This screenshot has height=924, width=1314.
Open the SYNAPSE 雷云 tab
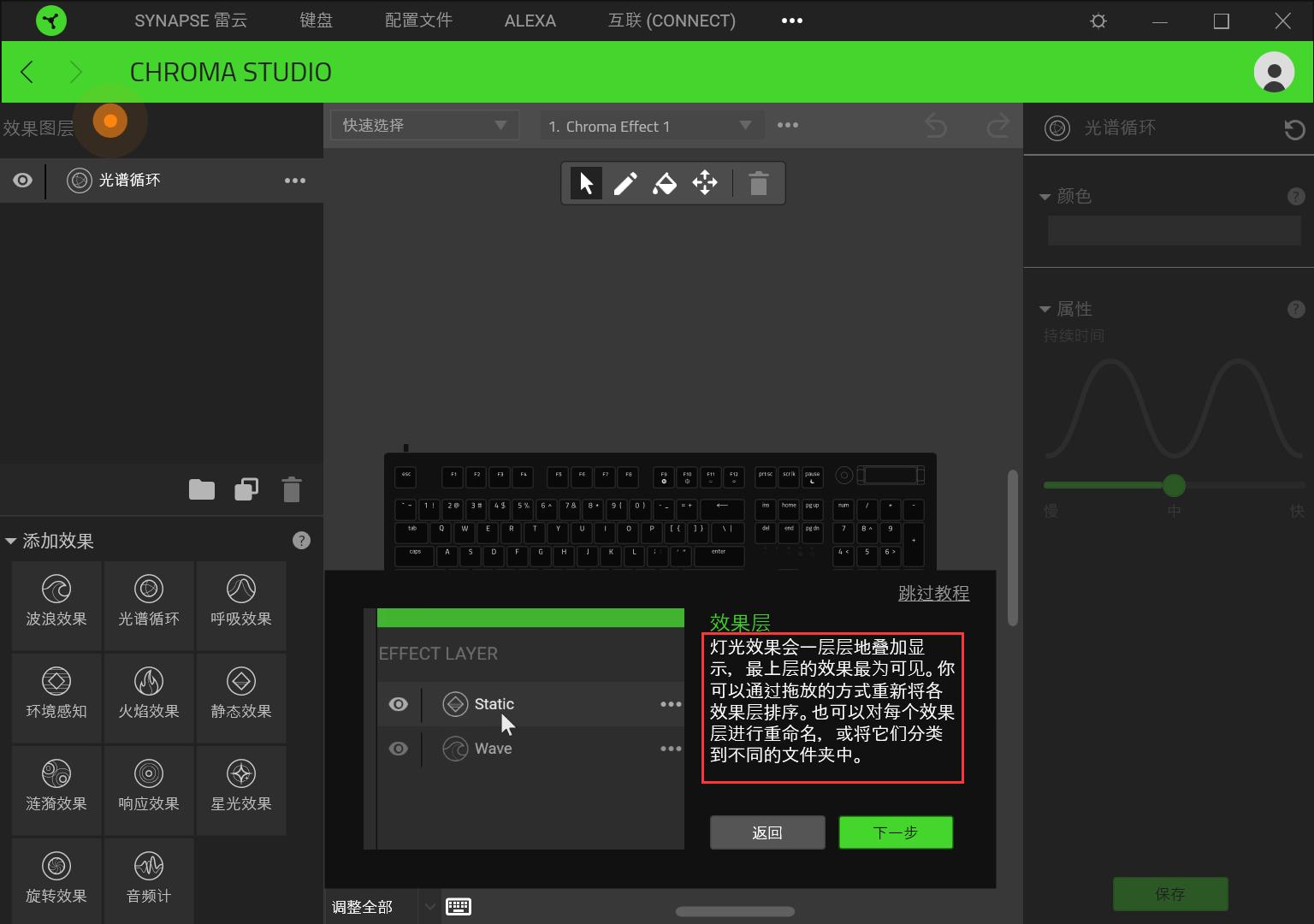point(191,21)
